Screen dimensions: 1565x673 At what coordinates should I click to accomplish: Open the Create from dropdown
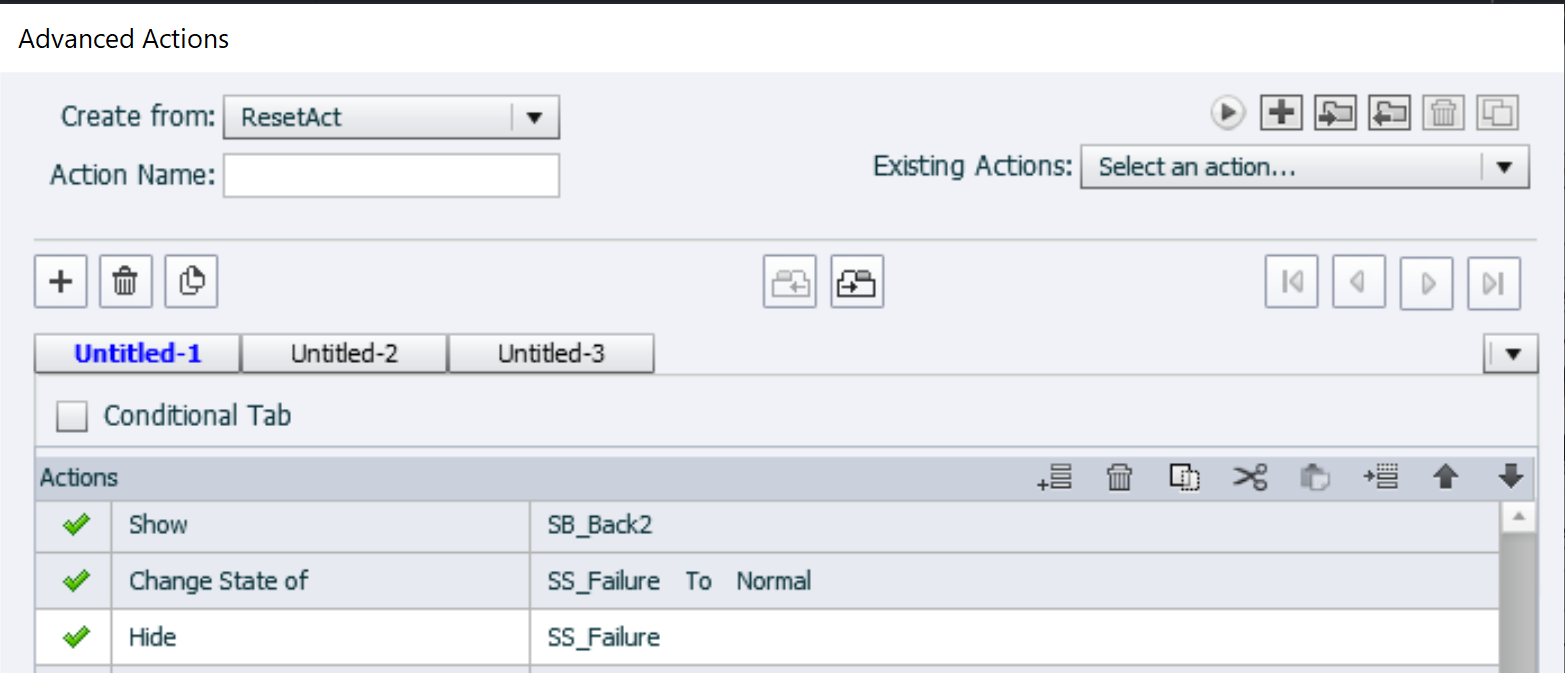click(534, 117)
